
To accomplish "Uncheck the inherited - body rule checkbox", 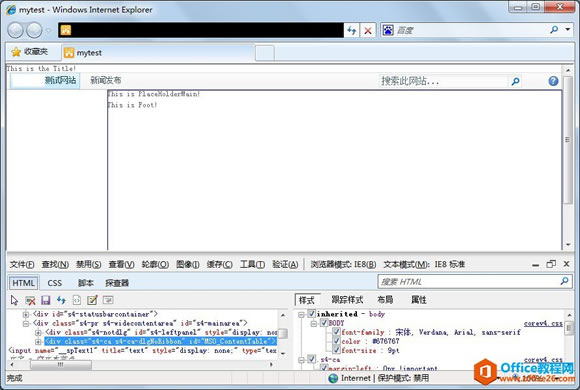I will pos(311,314).
